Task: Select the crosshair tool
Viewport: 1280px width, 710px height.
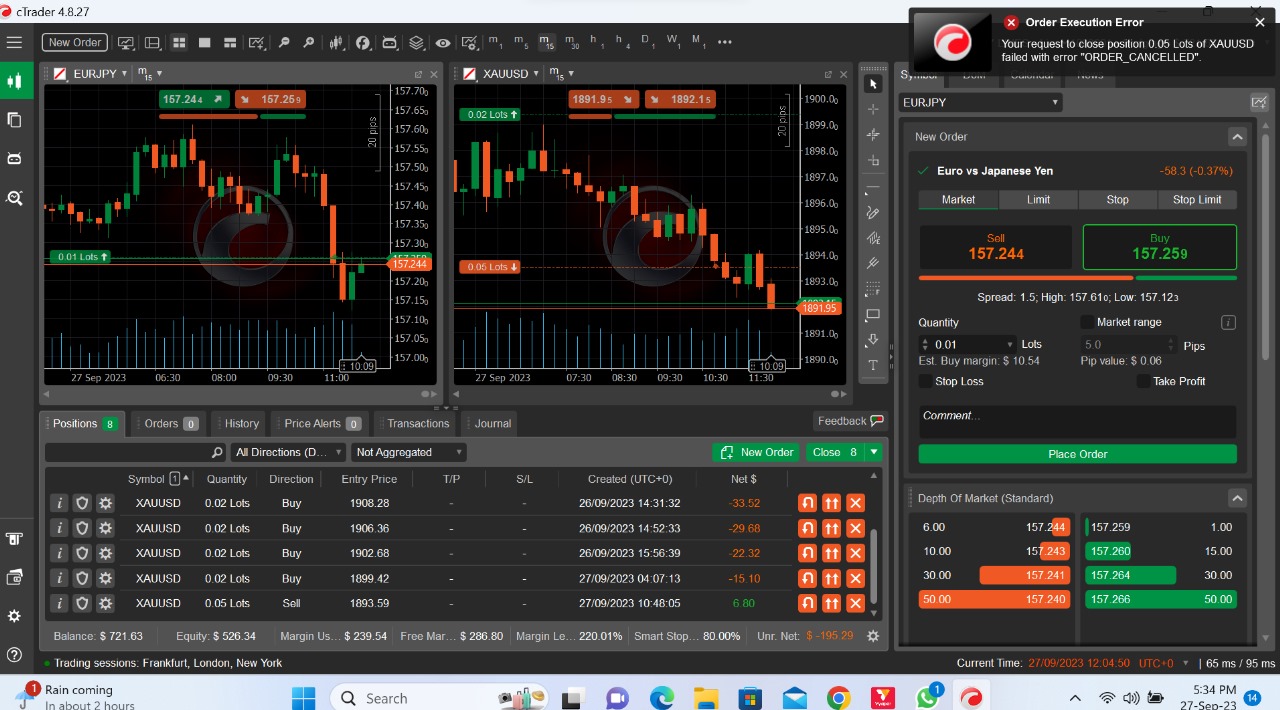Action: (873, 109)
